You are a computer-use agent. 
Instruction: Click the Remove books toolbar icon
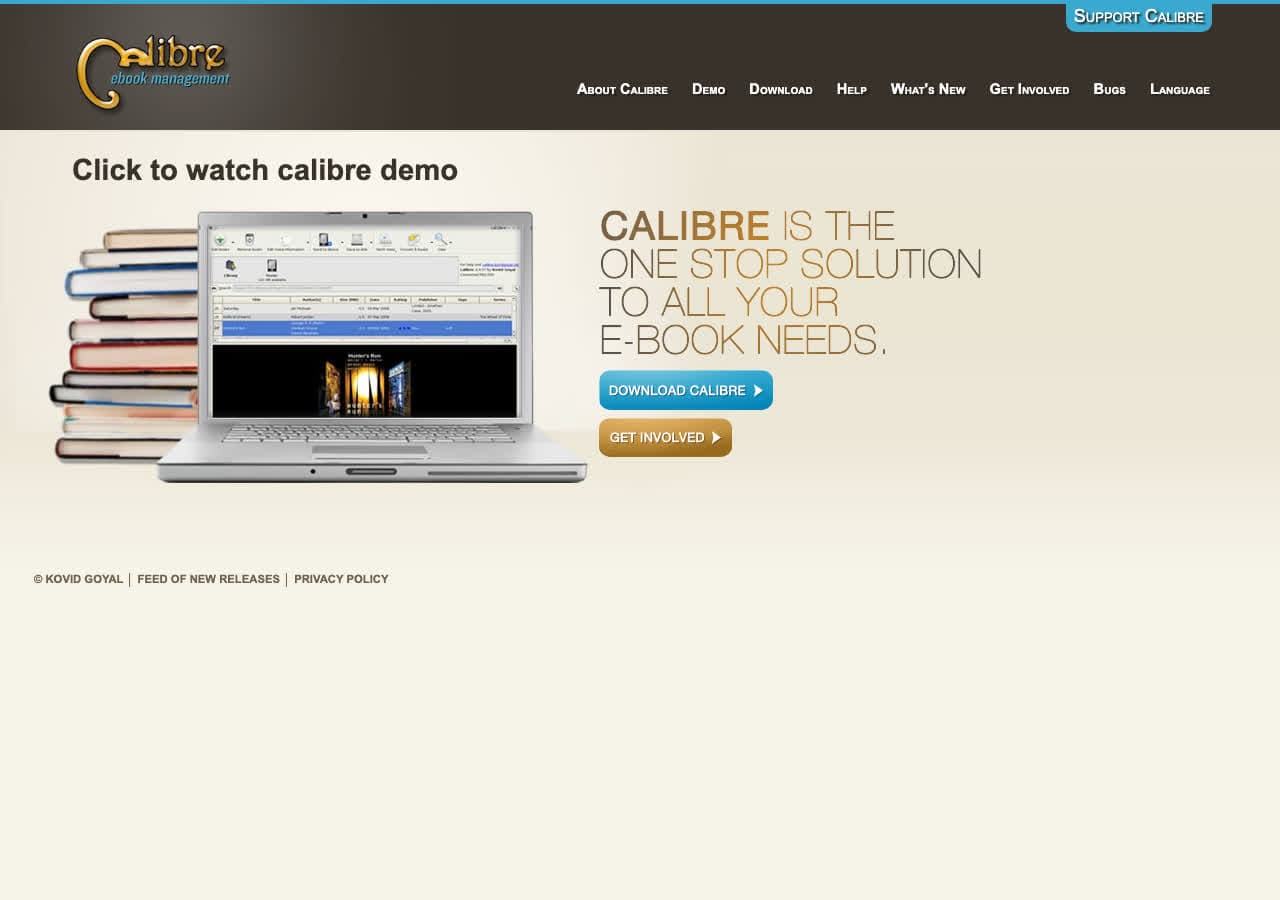tap(248, 240)
